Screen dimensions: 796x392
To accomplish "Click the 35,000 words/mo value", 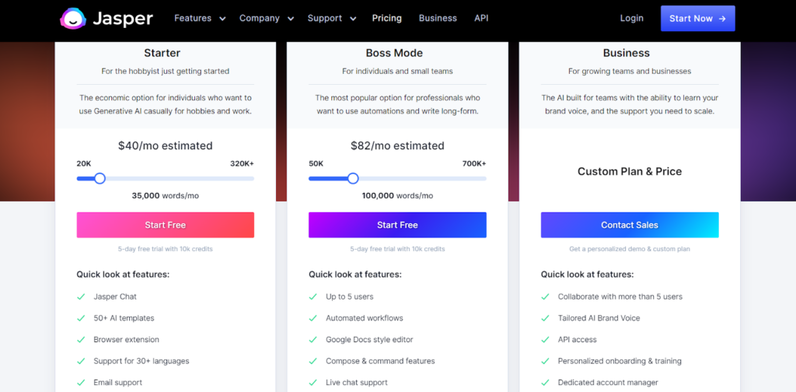I will click(x=165, y=195).
